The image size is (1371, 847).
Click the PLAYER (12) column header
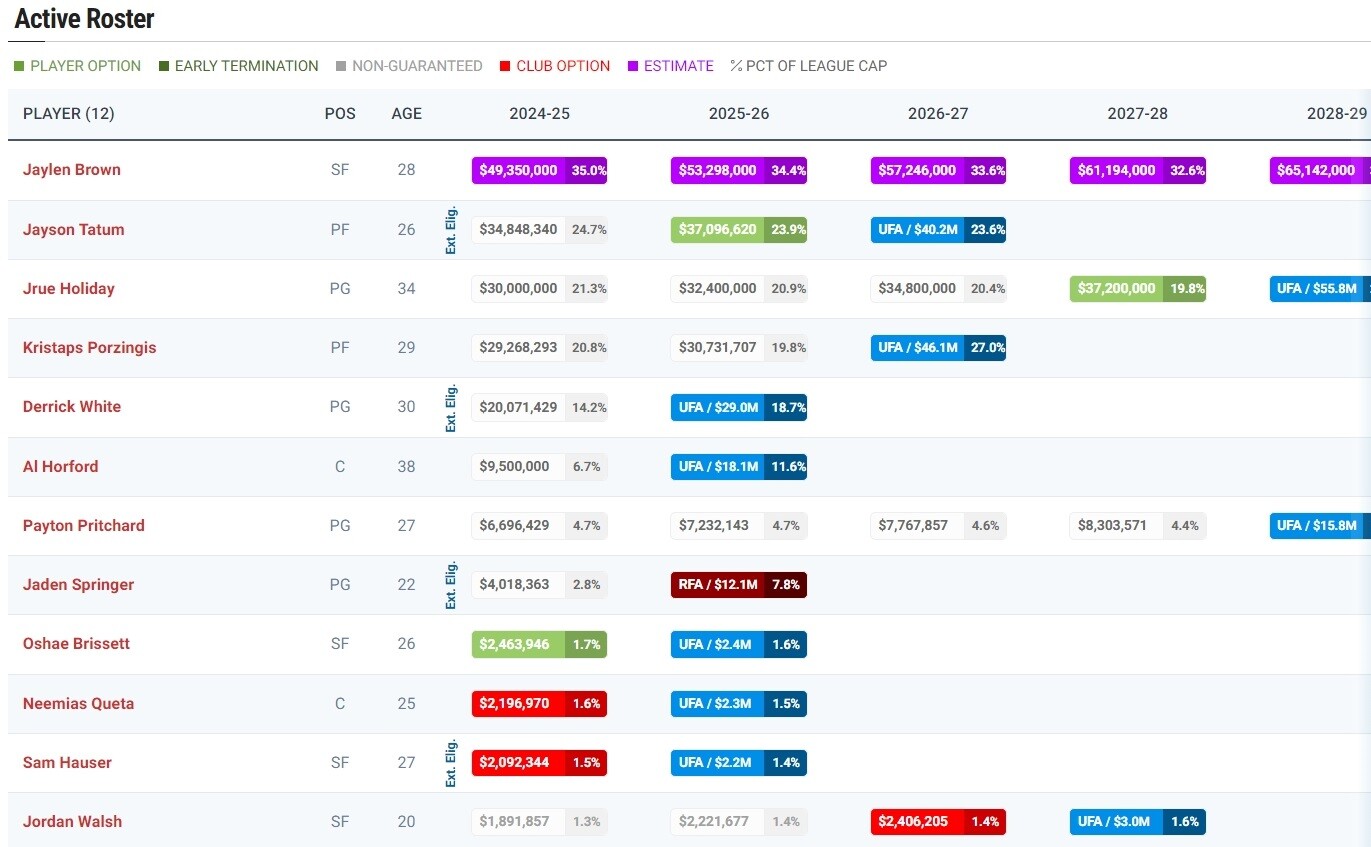point(69,114)
